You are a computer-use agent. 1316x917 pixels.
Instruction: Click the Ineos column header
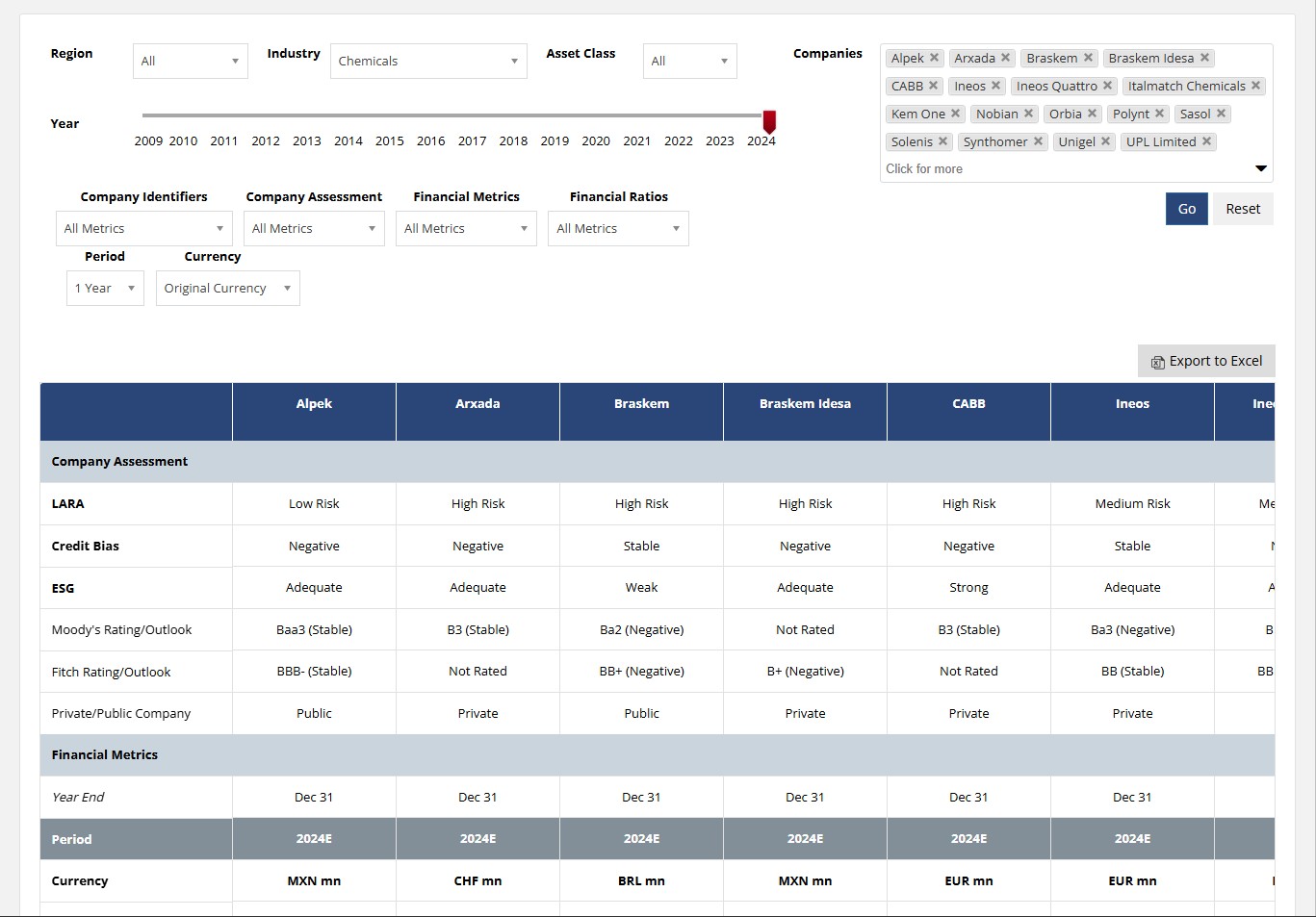point(1132,412)
